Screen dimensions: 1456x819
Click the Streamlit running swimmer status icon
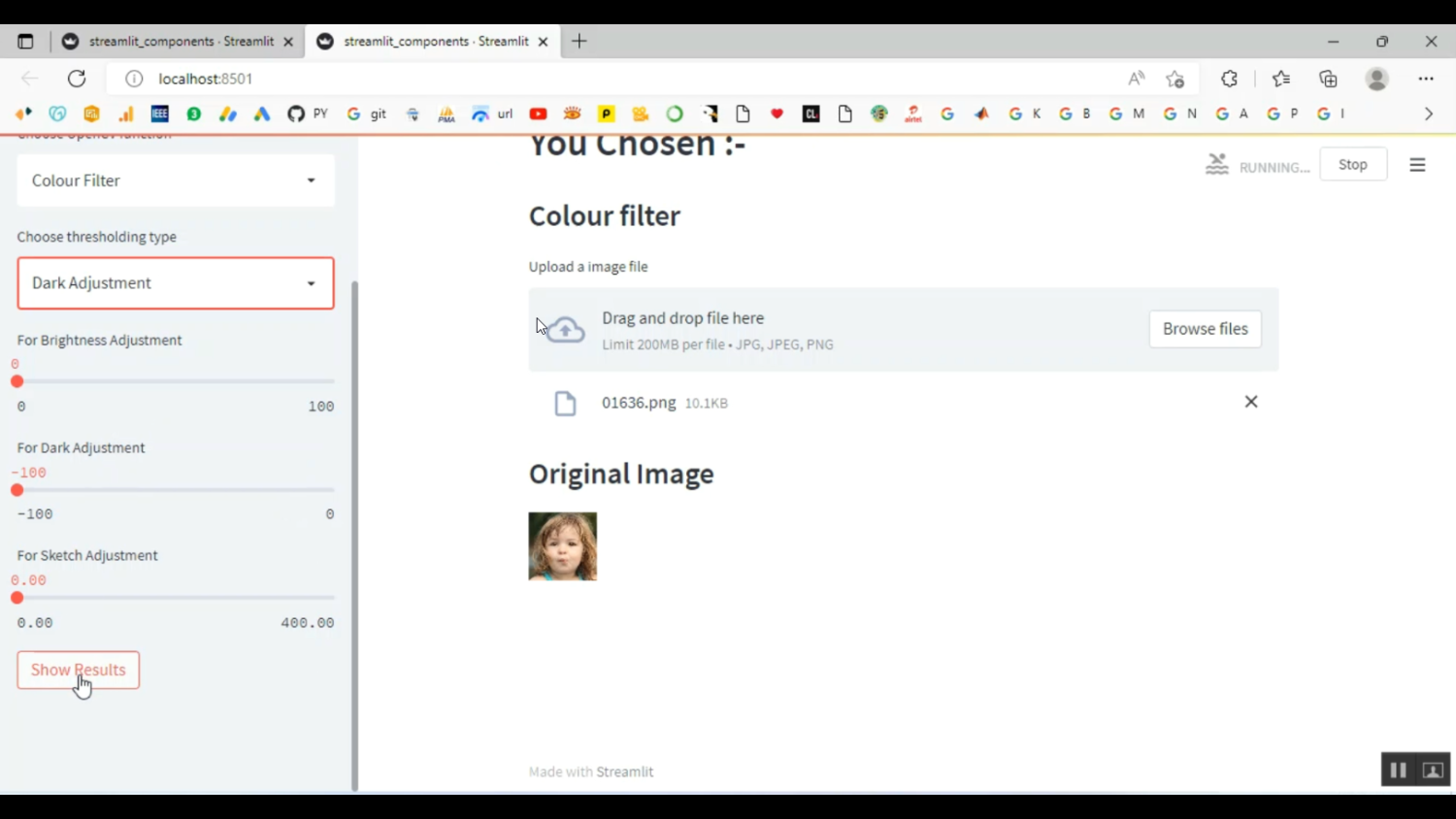[x=1217, y=164]
